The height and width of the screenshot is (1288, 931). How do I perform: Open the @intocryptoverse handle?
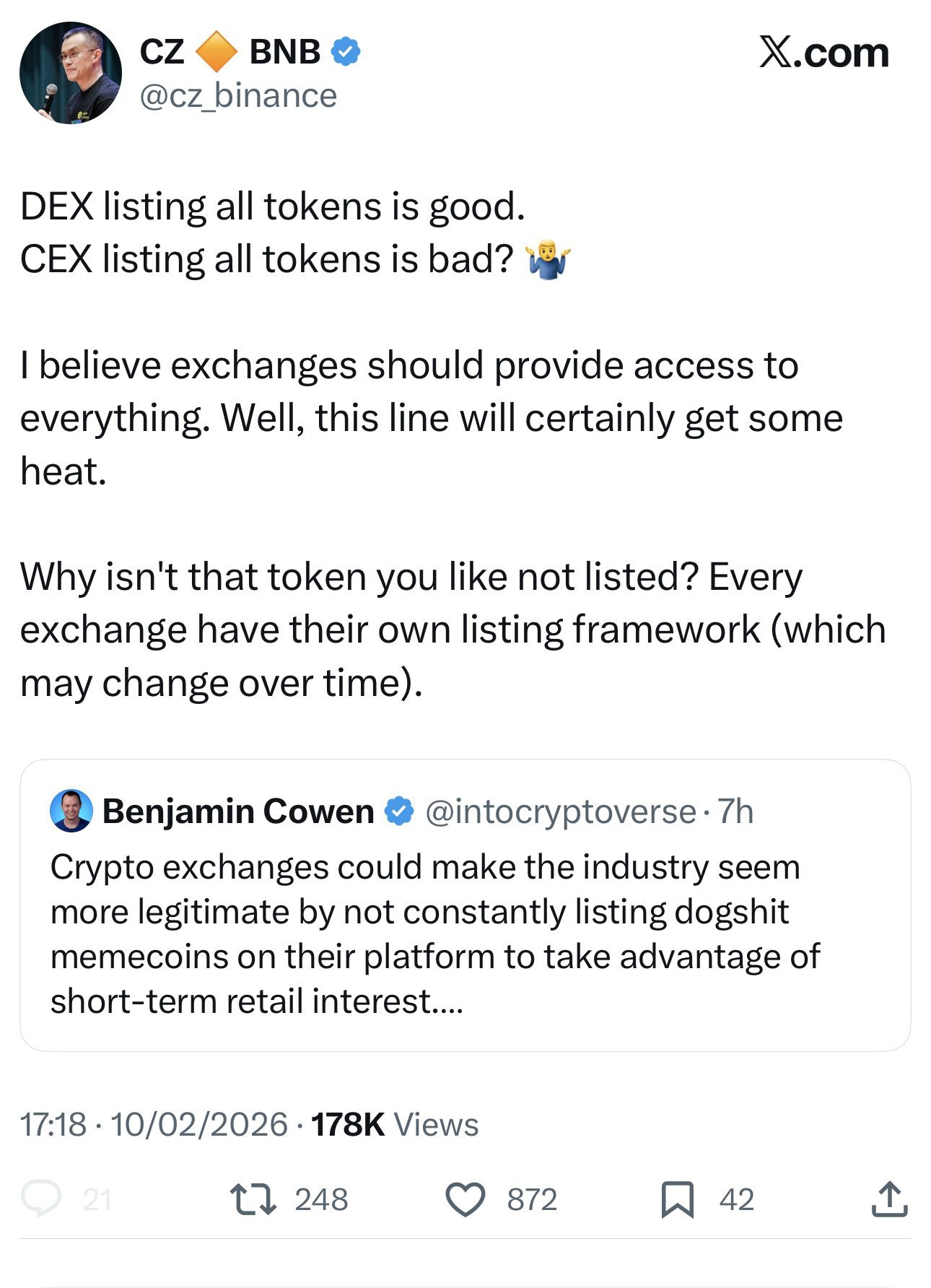(560, 811)
